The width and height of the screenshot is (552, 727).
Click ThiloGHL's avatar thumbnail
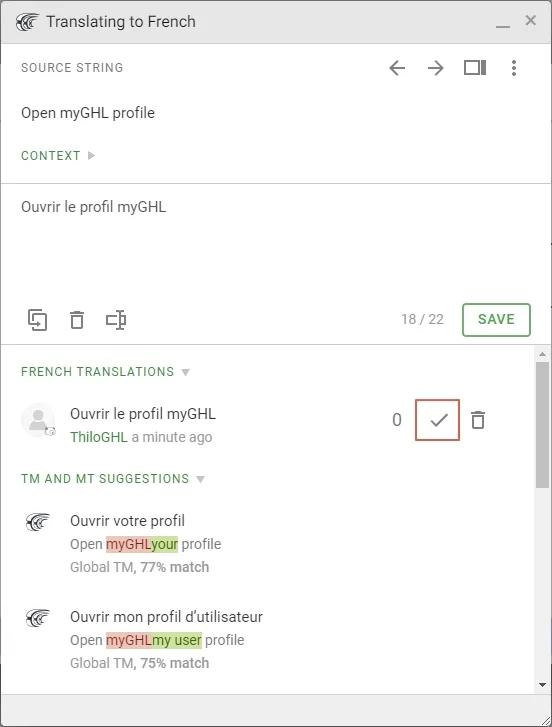[x=38, y=420]
